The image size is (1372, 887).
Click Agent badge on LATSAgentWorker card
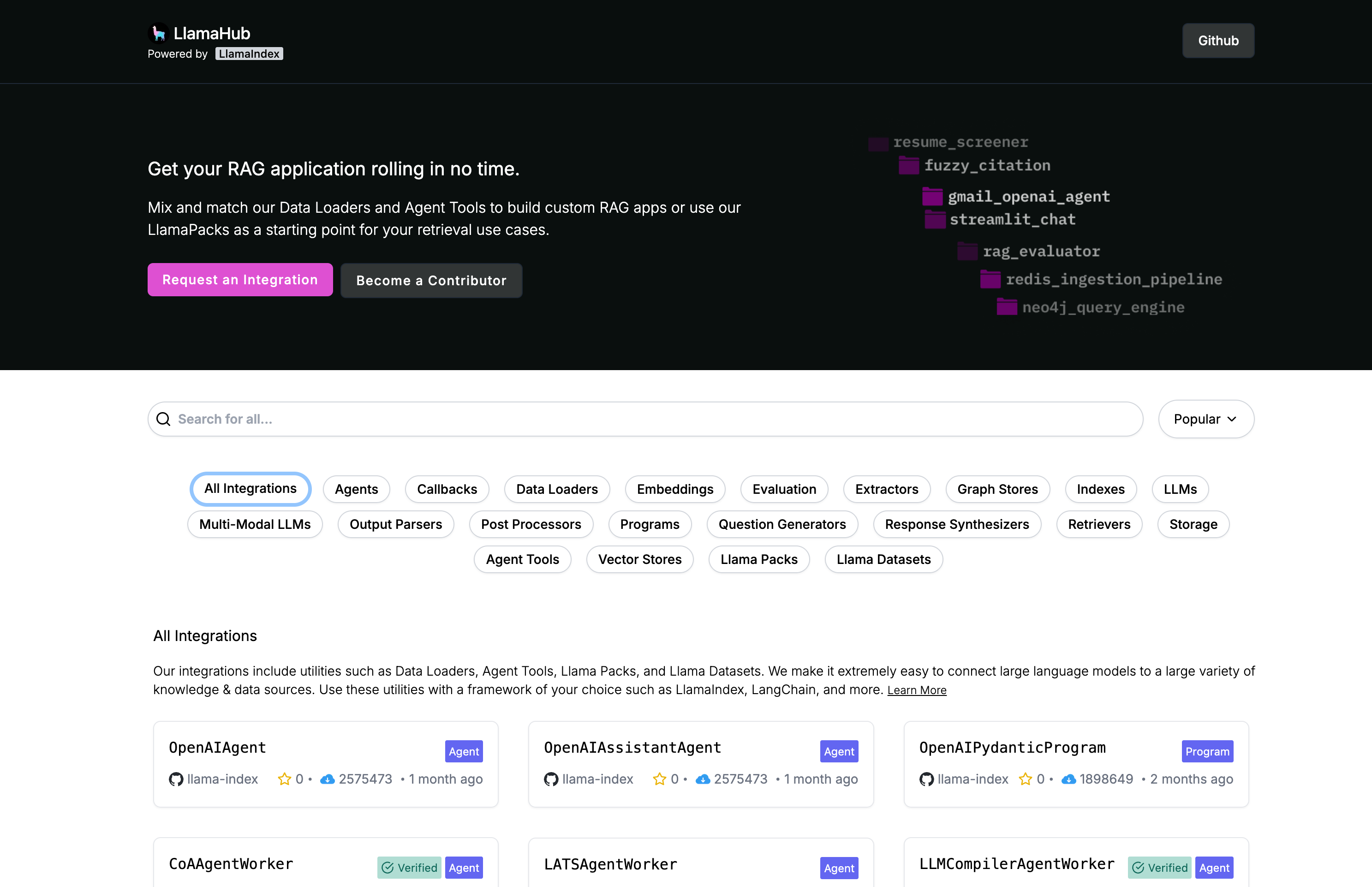point(839,868)
